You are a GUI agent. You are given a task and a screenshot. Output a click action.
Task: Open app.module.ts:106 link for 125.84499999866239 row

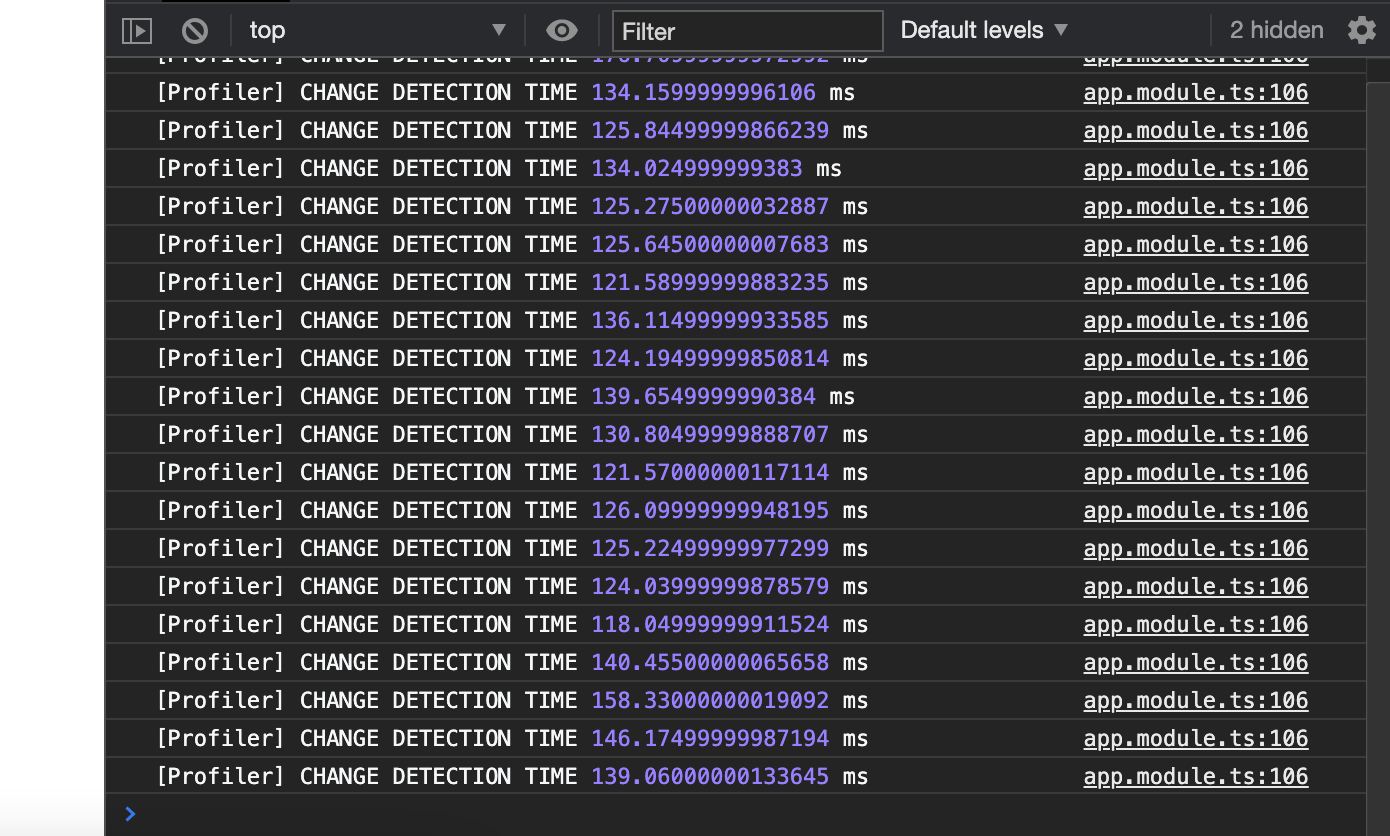pos(1196,131)
